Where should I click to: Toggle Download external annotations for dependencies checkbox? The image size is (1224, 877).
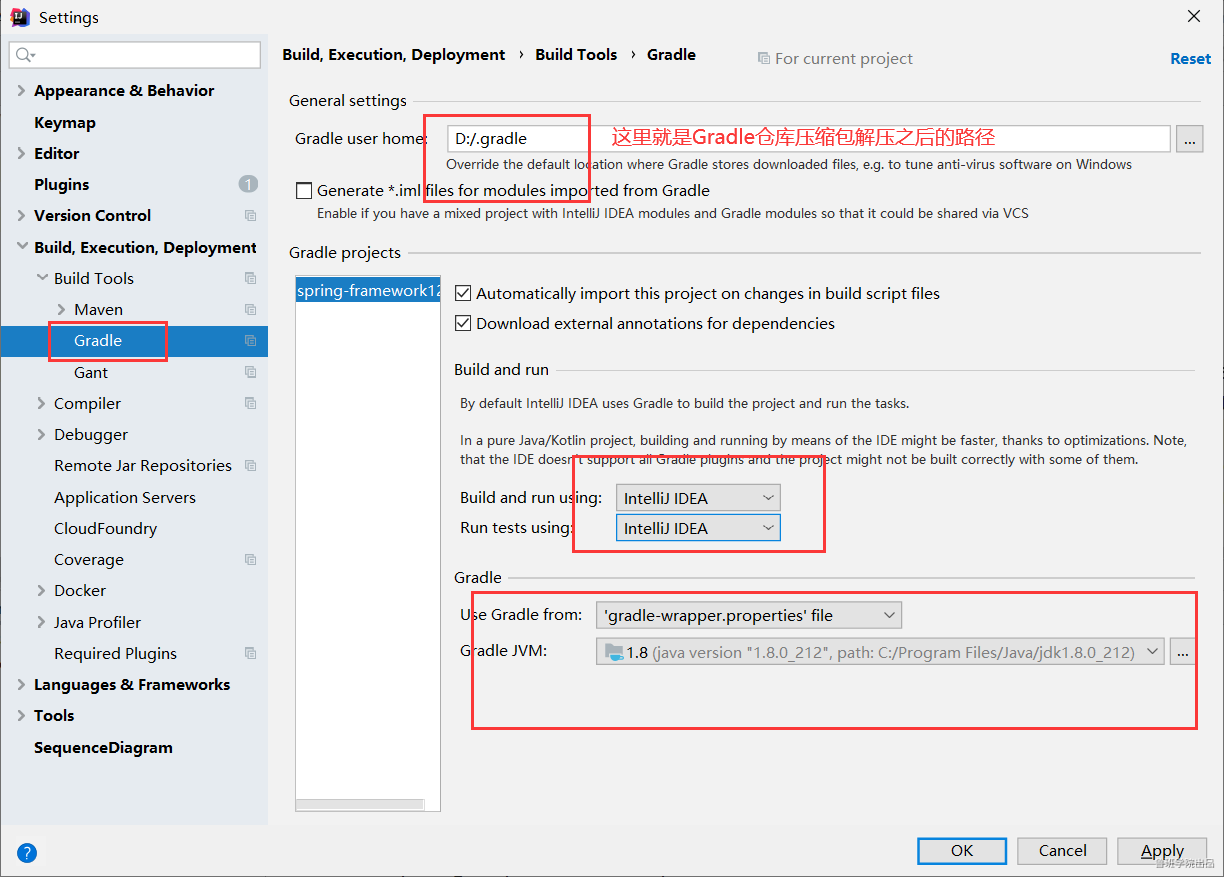[x=463, y=323]
